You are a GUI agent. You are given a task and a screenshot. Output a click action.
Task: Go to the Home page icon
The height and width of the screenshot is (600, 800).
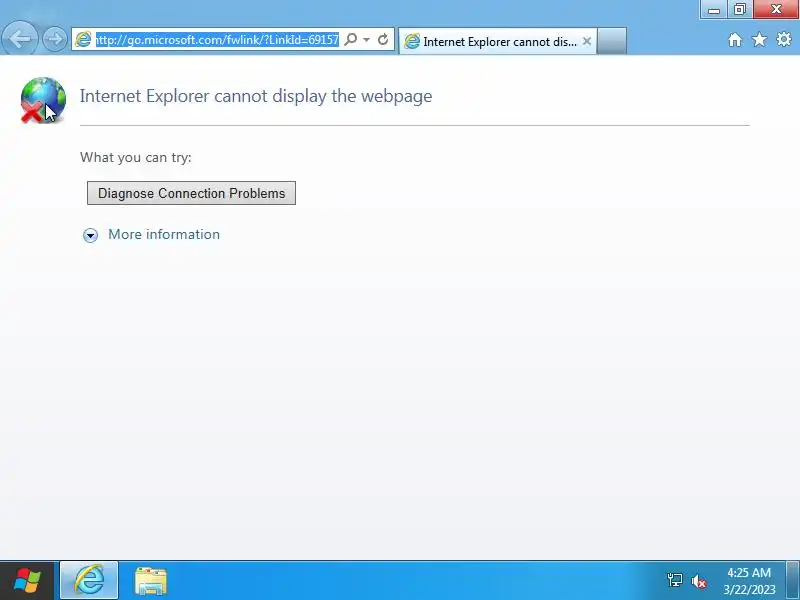735,39
